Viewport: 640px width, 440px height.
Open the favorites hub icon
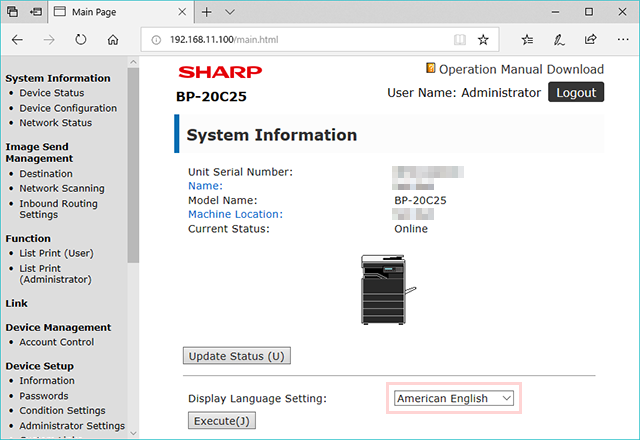[x=527, y=40]
